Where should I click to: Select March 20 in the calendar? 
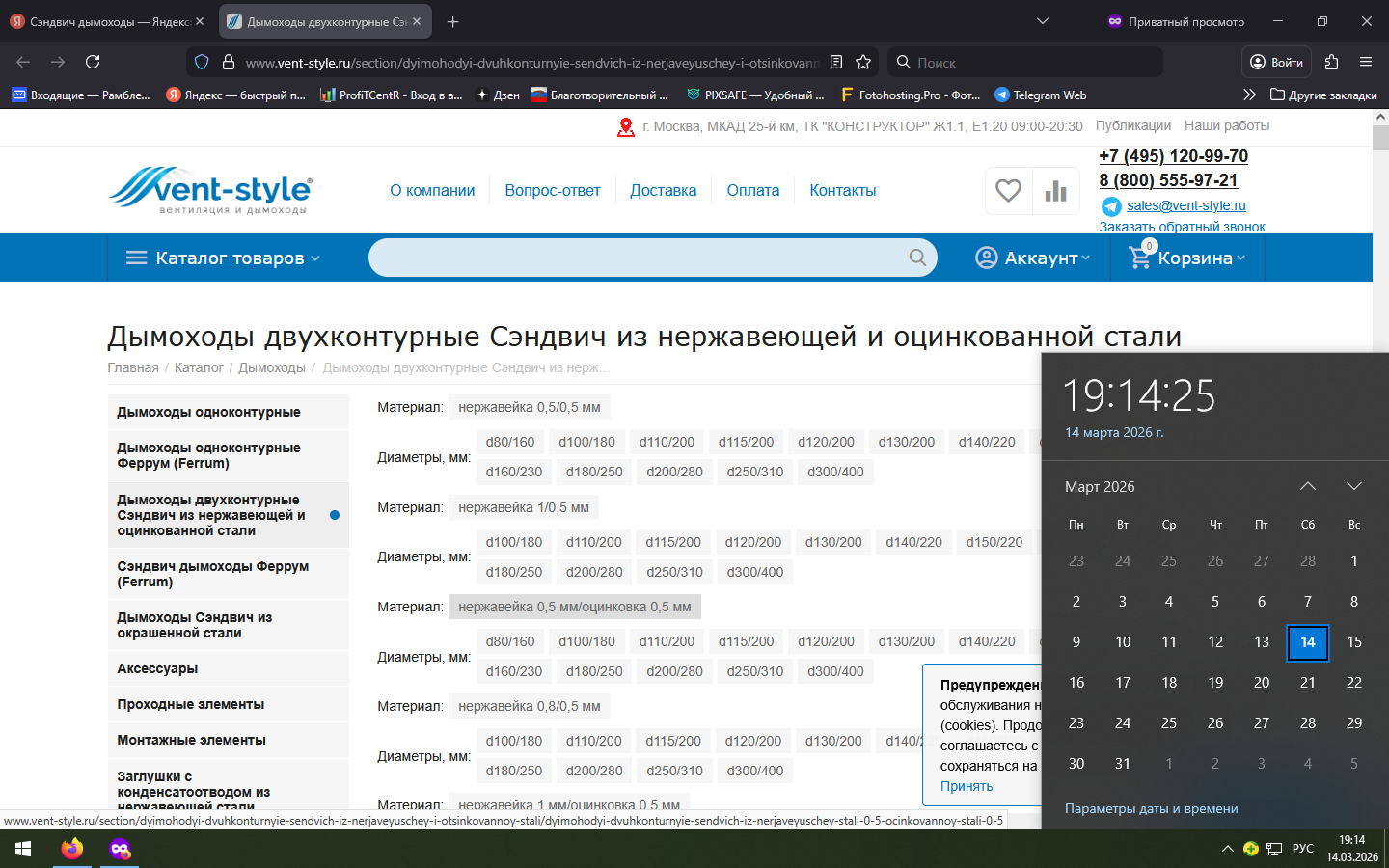(x=1261, y=682)
